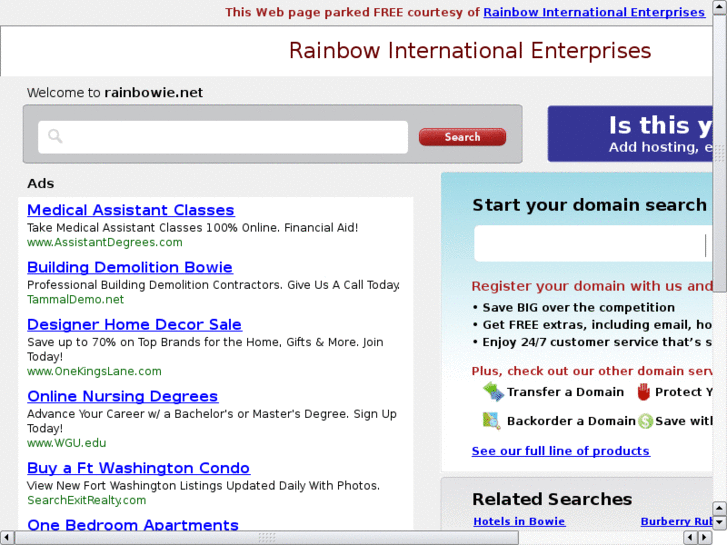Click Save BIG over the competition text
This screenshot has width=727, height=545.
pyautogui.click(x=578, y=308)
